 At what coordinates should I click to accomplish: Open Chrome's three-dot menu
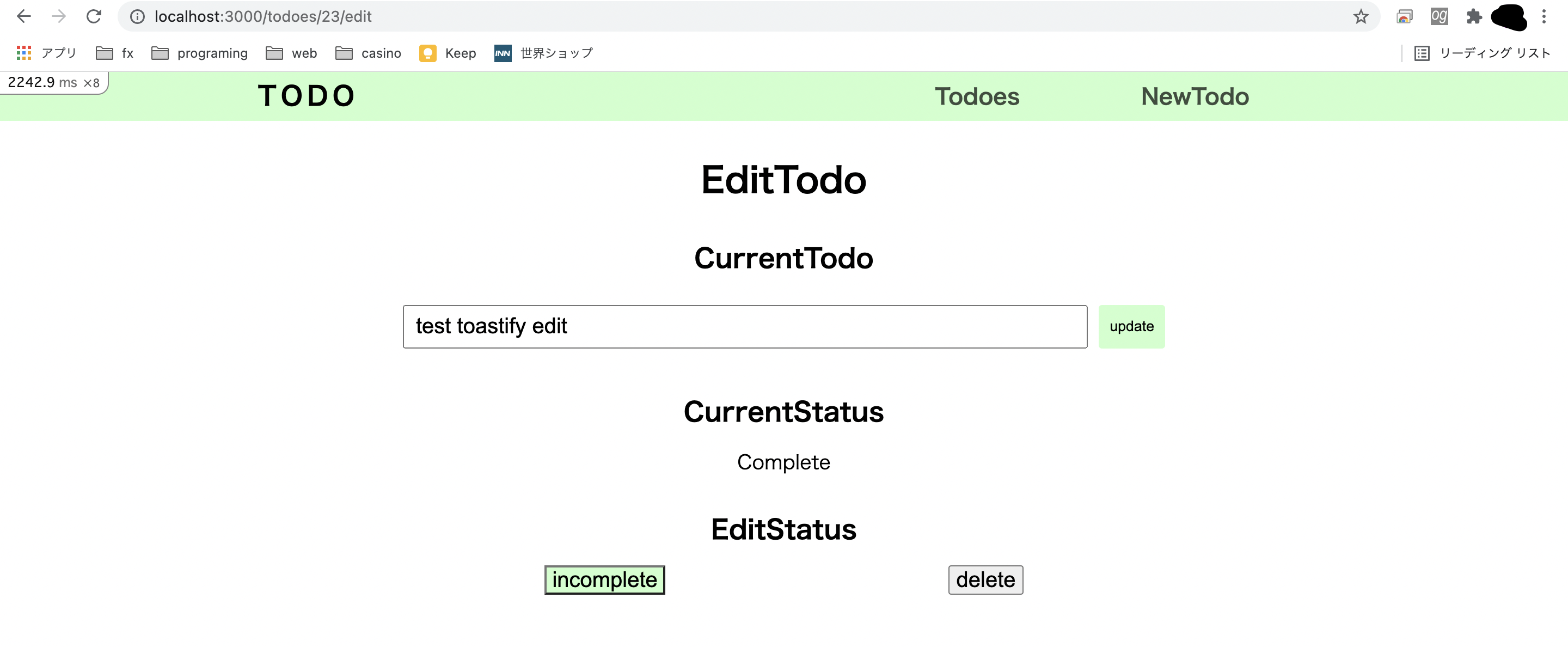(x=1543, y=16)
